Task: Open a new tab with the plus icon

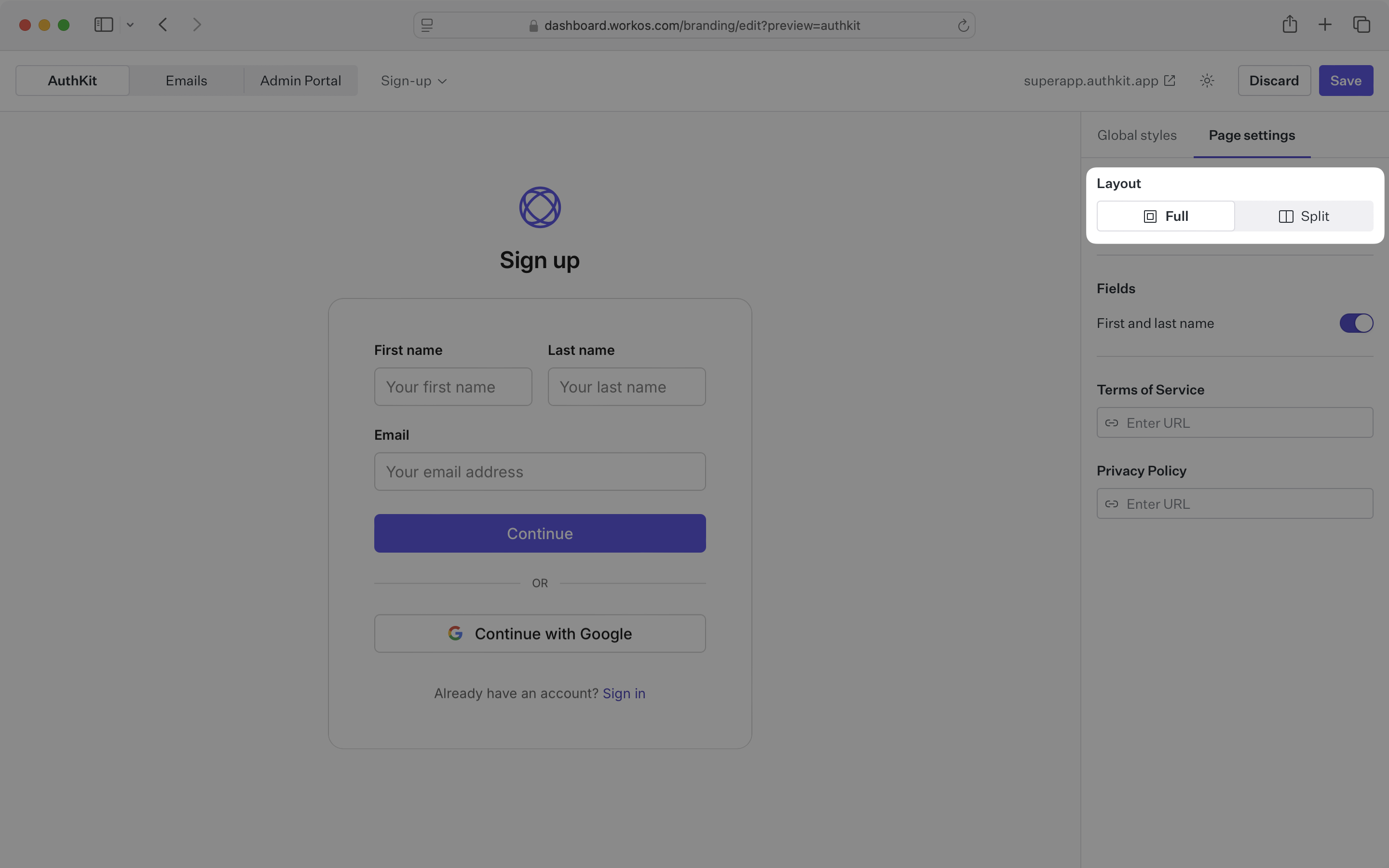Action: [1325, 25]
